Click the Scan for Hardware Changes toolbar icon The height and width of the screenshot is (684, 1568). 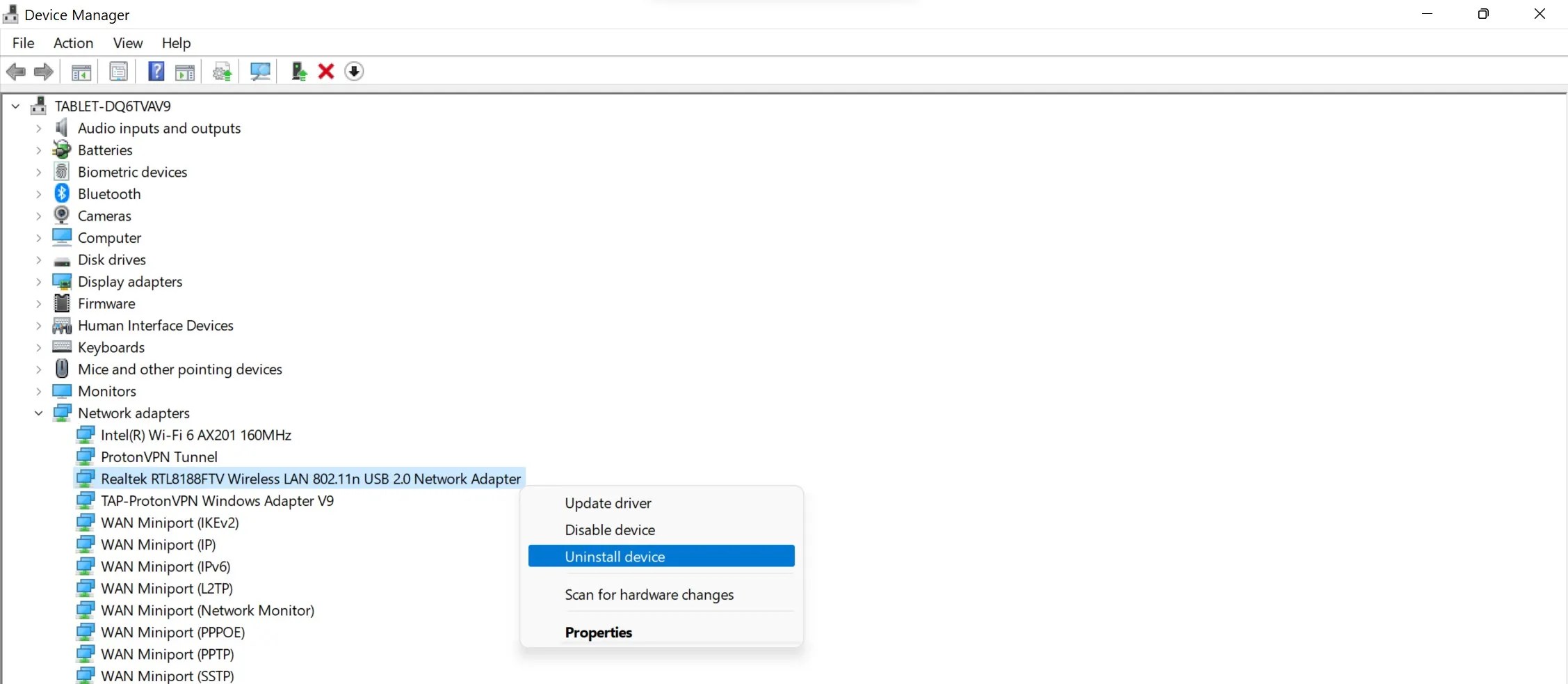(259, 71)
